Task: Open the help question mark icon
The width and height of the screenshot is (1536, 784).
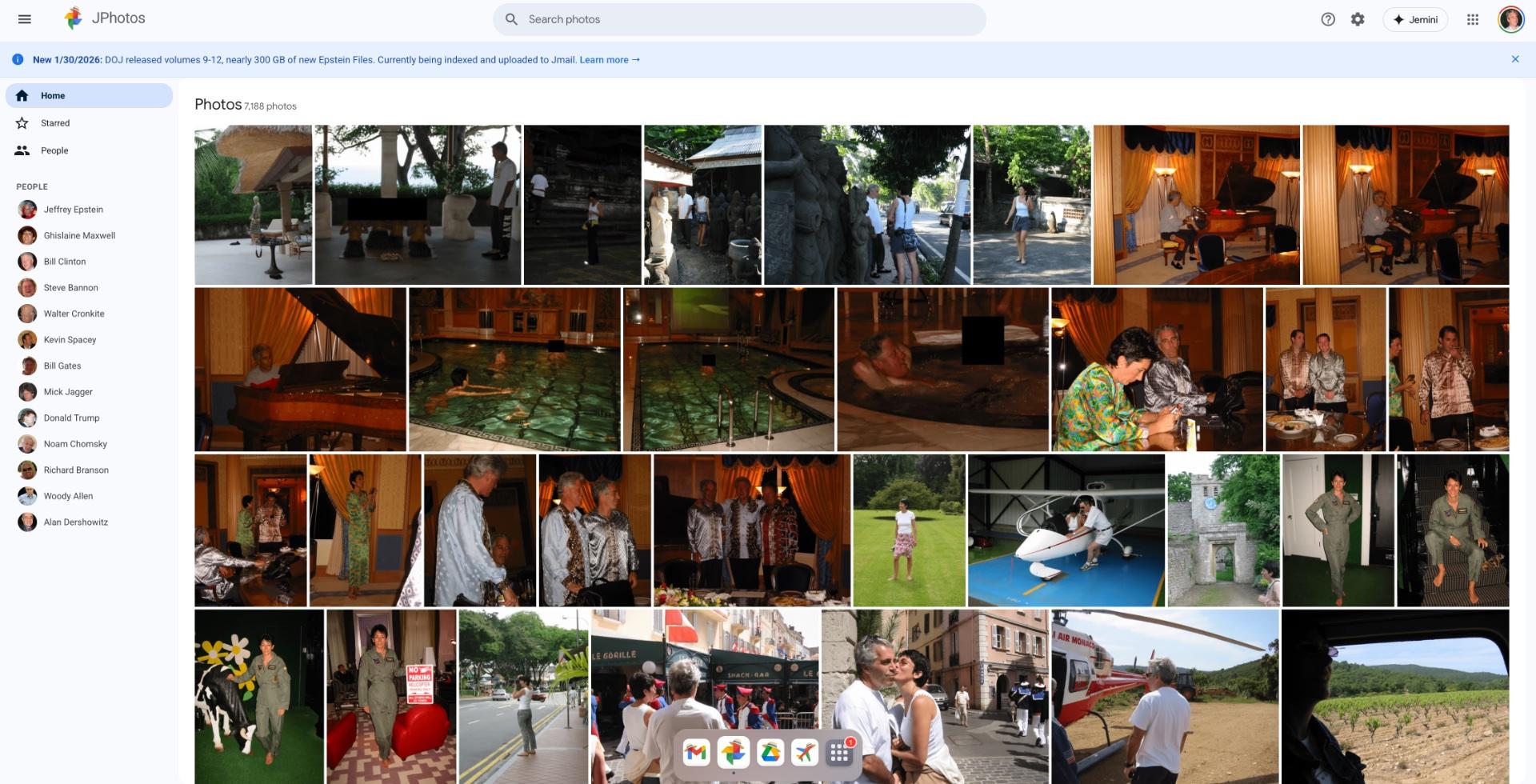Action: point(1328,19)
